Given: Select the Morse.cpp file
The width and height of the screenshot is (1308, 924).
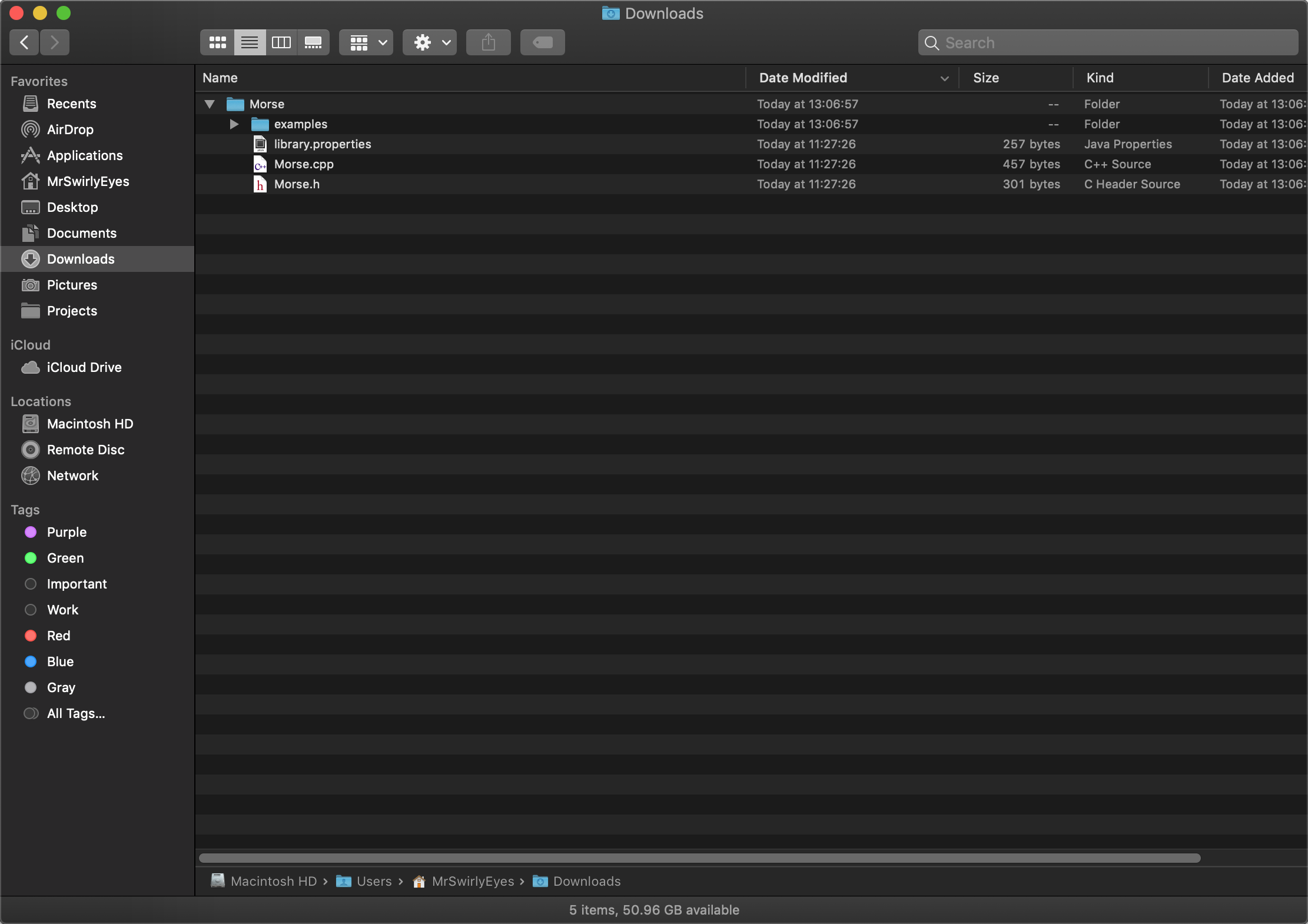Looking at the screenshot, I should [x=303, y=164].
